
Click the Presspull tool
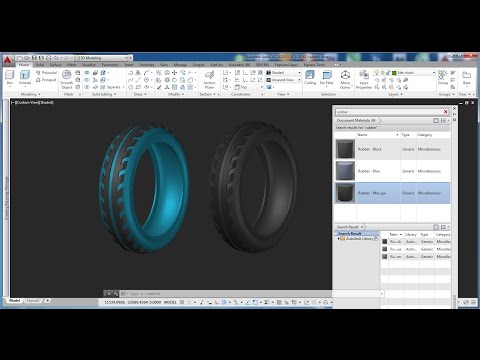pos(46,80)
